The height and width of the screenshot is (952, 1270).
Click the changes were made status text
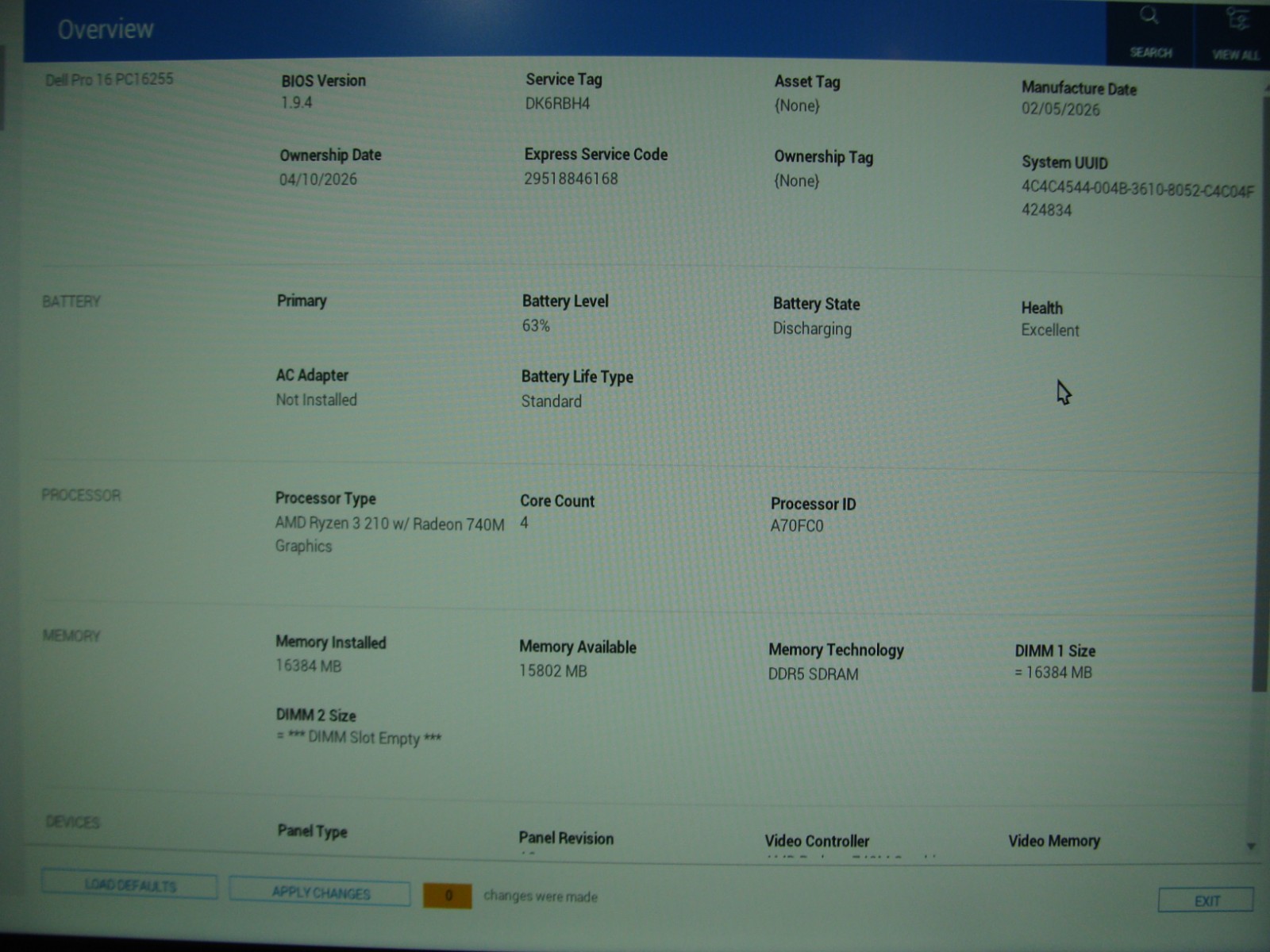(x=541, y=896)
